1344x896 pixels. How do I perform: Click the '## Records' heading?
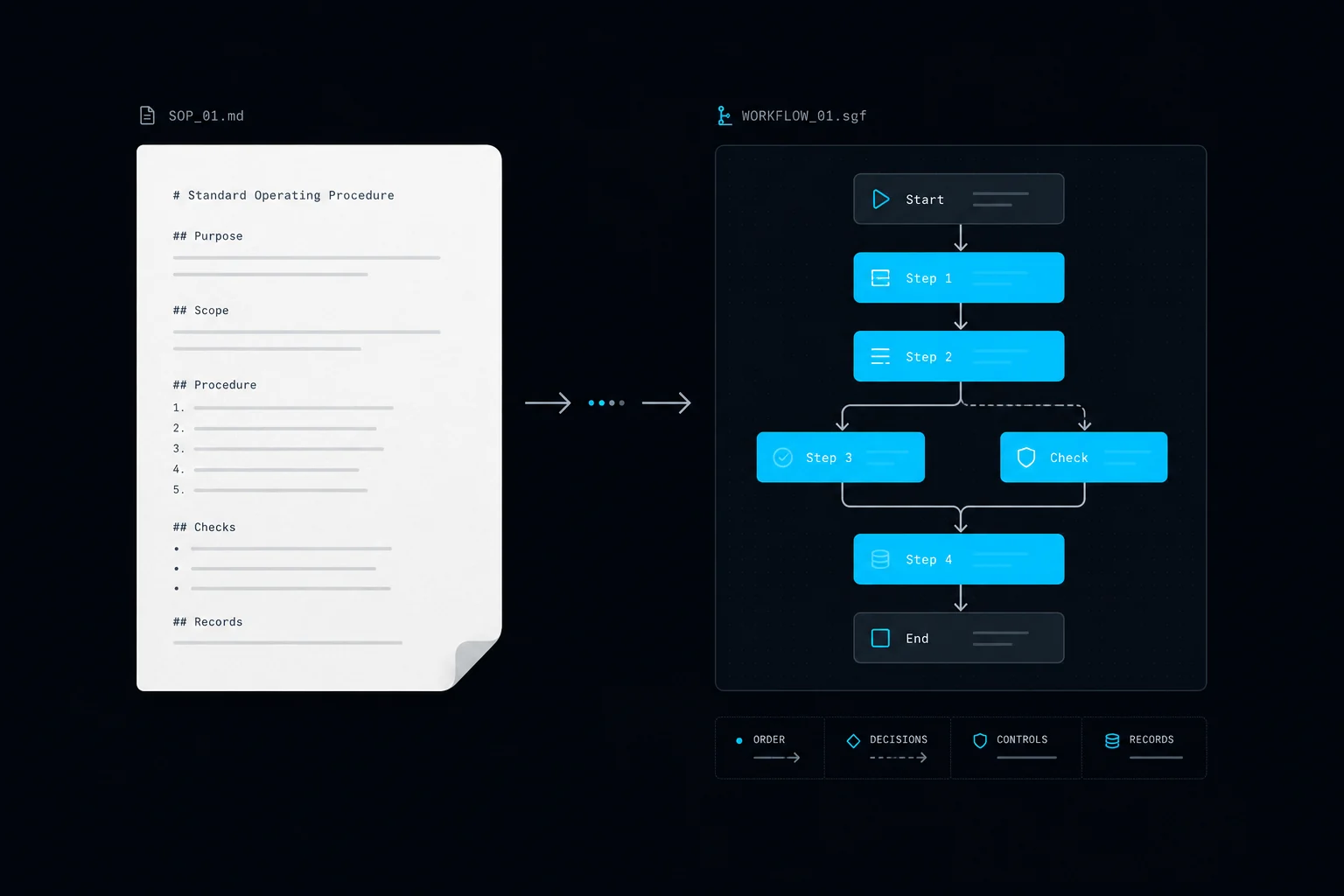pos(208,622)
